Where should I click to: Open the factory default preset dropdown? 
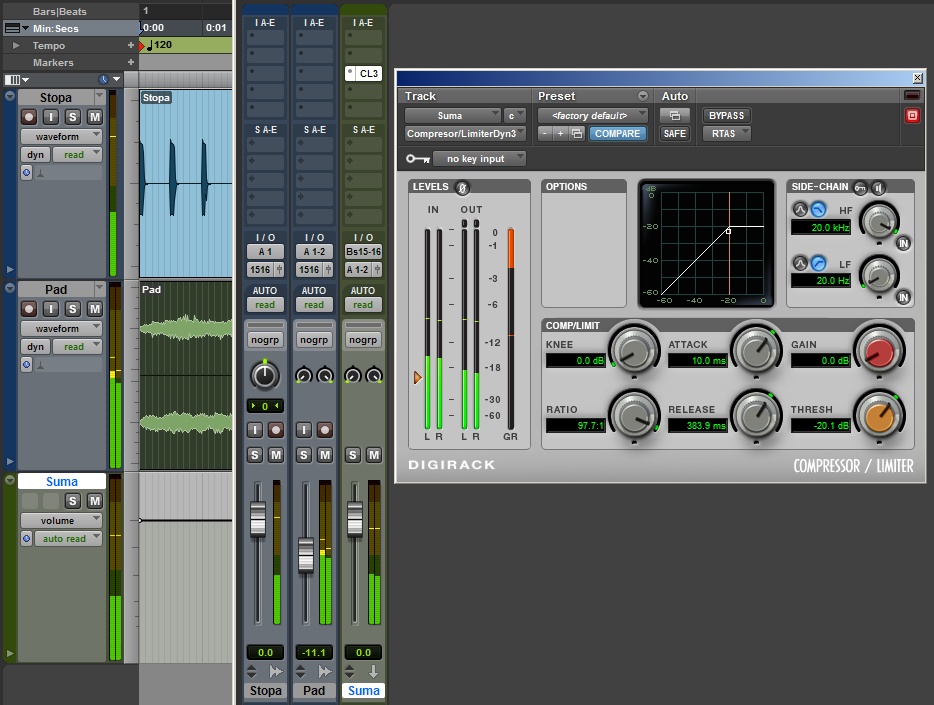(593, 116)
